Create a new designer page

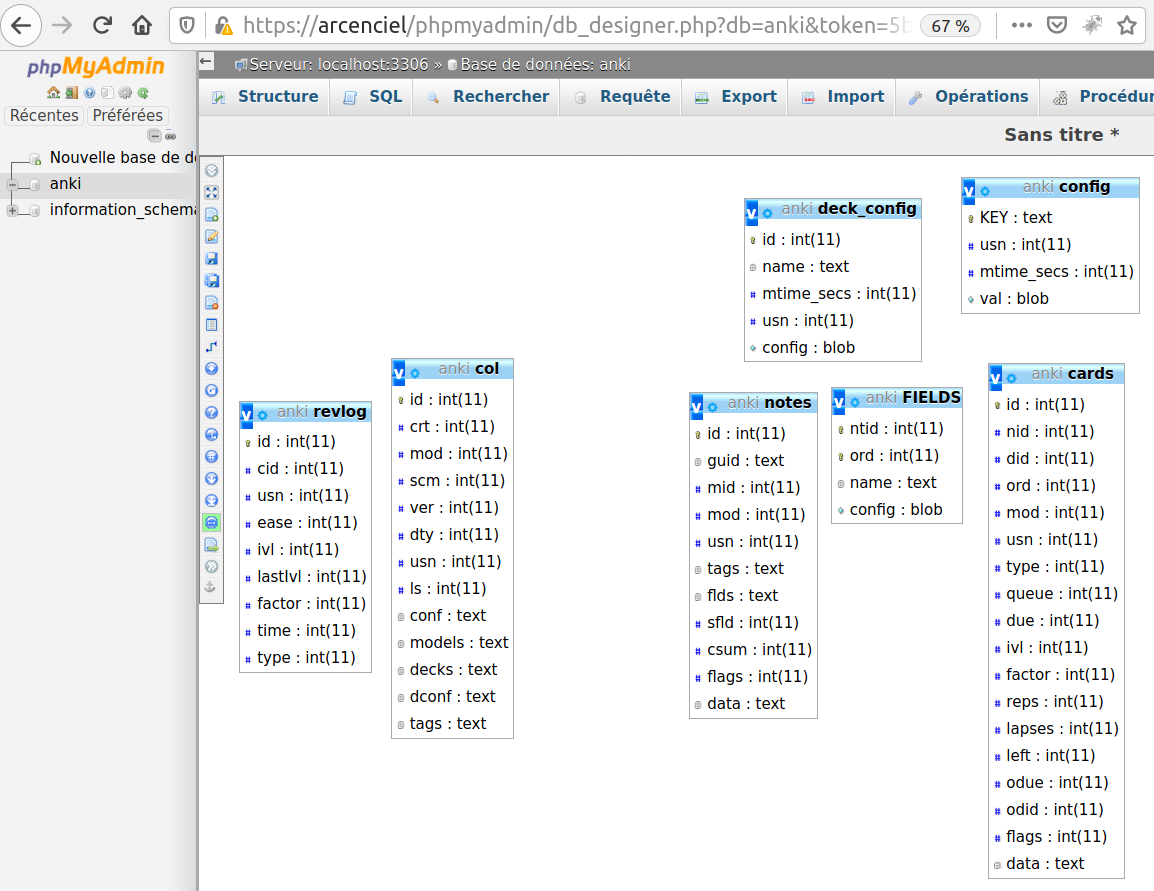pos(211,215)
